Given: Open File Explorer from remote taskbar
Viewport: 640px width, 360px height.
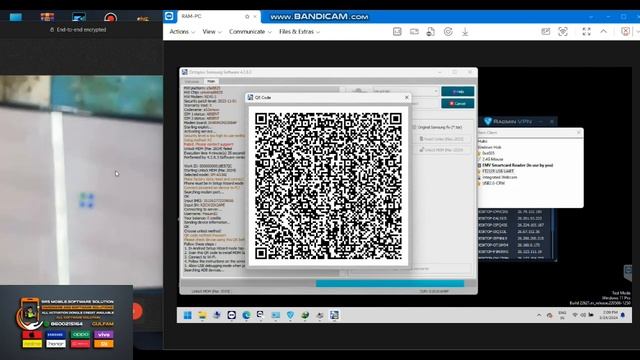Looking at the screenshot, I should click(202, 315).
